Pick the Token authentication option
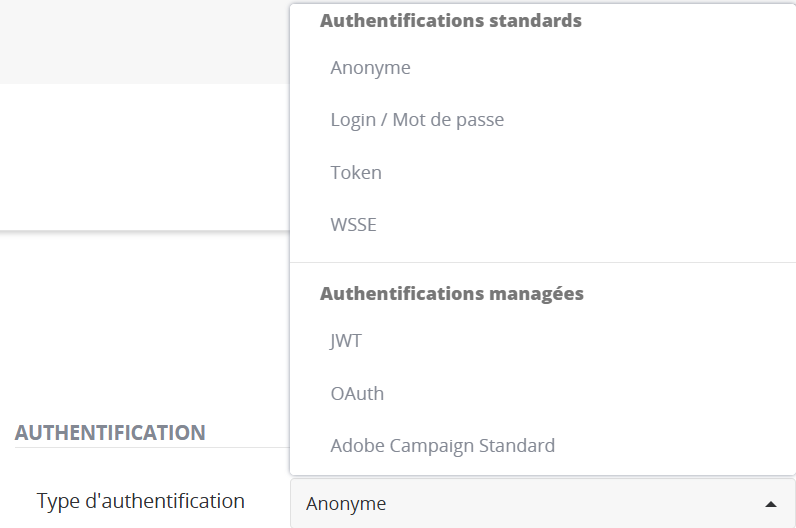The image size is (796, 528). click(356, 172)
